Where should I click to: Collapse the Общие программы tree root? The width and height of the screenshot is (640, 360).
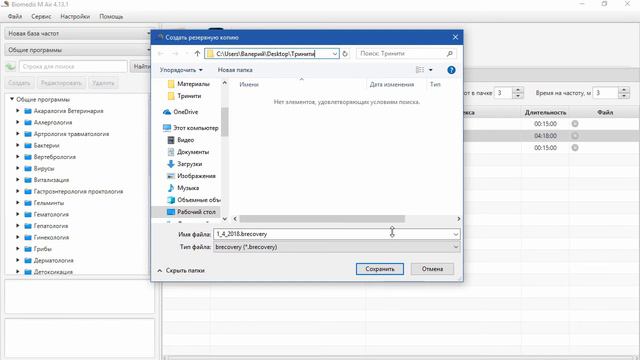click(x=12, y=99)
